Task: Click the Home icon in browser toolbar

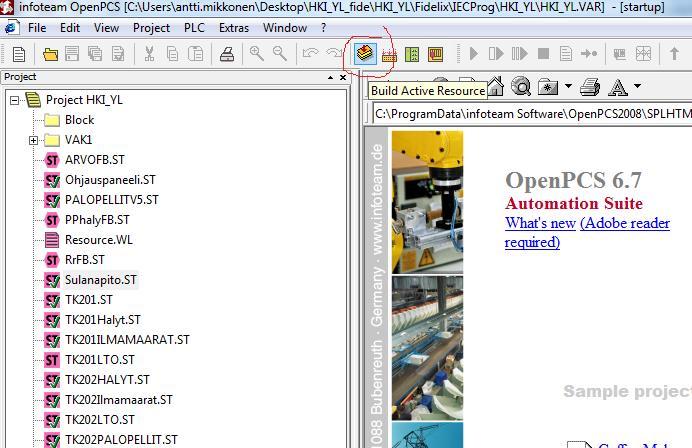Action: click(496, 86)
